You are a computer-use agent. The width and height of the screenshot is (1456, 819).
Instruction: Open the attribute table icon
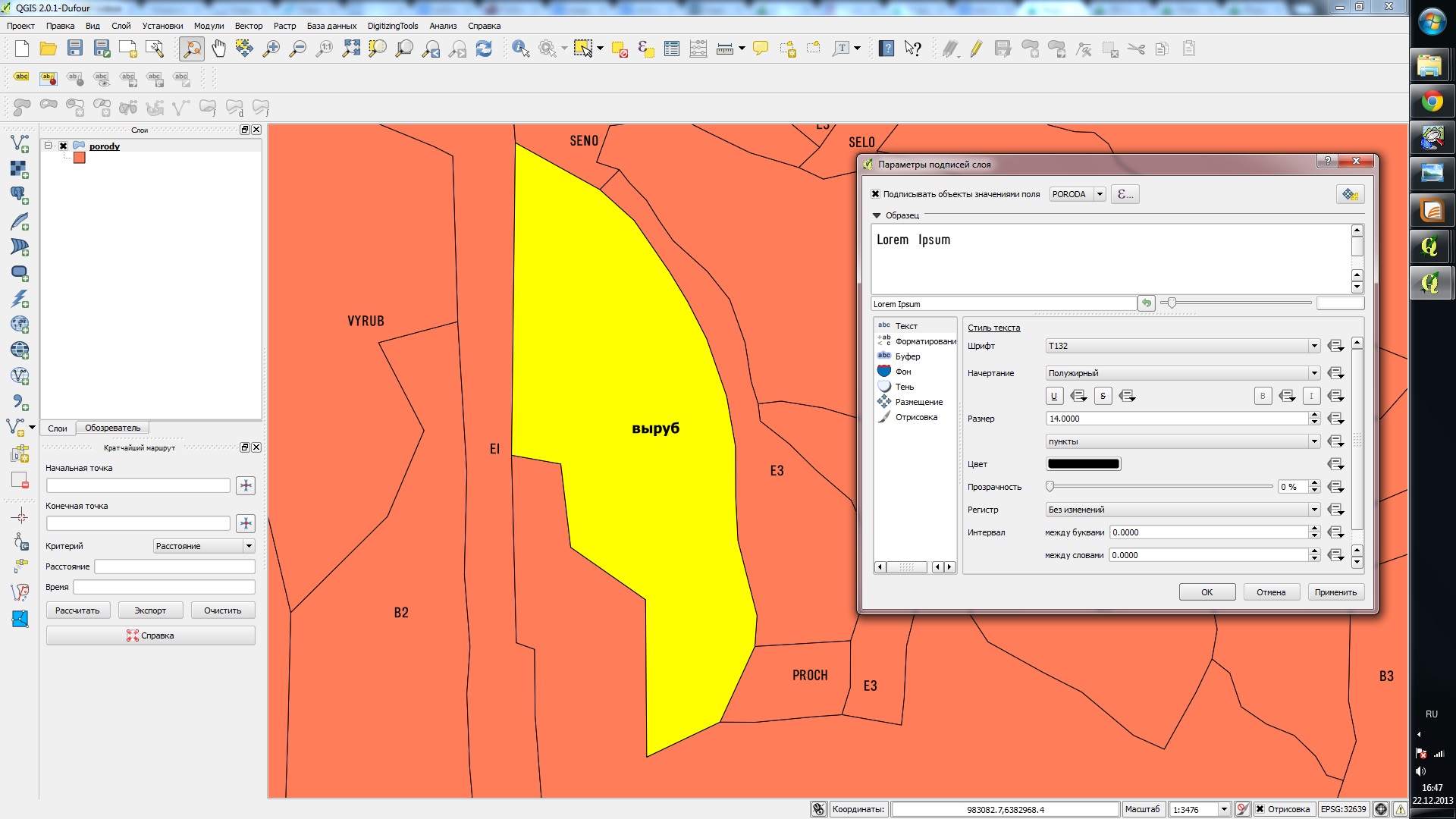[671, 49]
